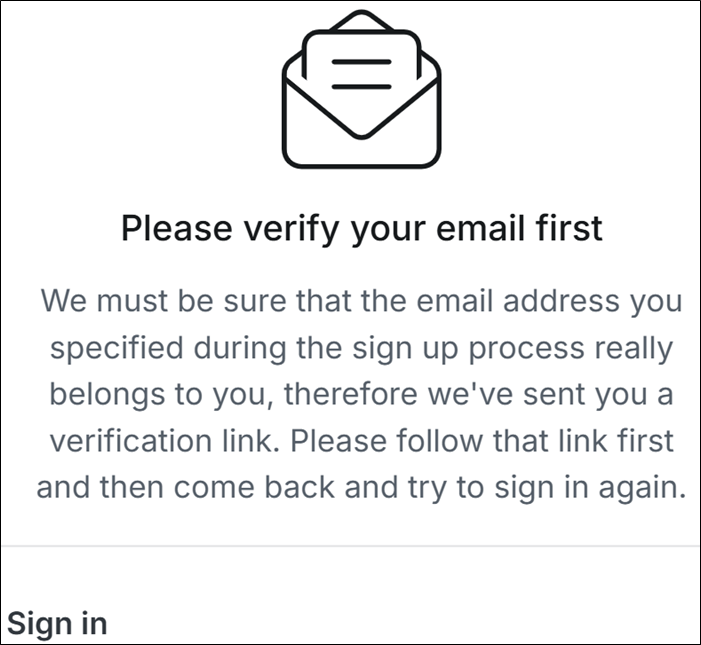Click the envelope's bottom flap area
Image resolution: width=701 pixels, height=645 pixels.
point(361,145)
